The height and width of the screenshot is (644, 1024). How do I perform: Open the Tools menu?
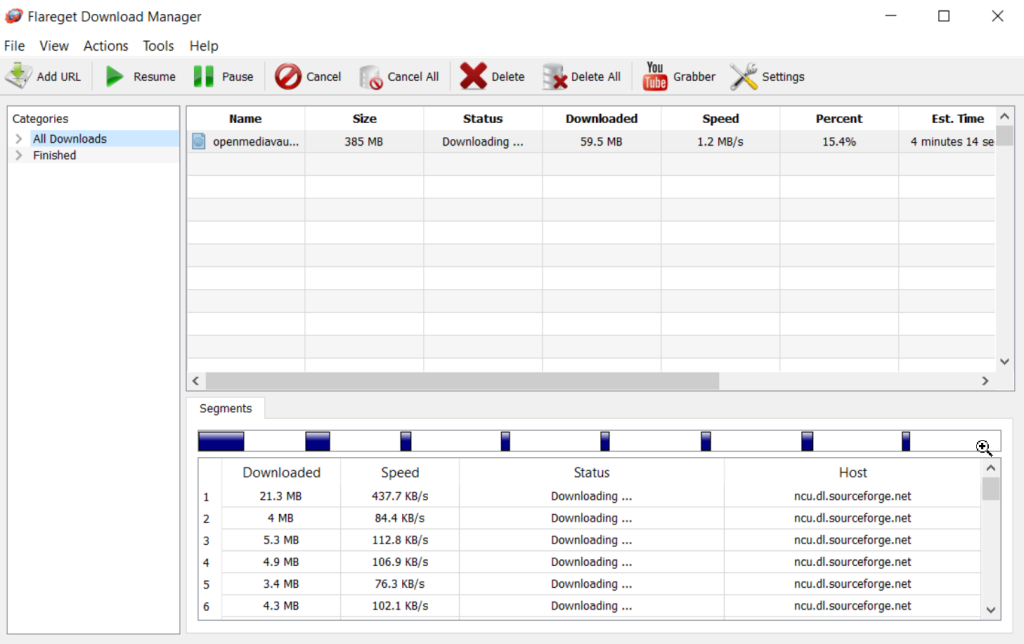[158, 46]
